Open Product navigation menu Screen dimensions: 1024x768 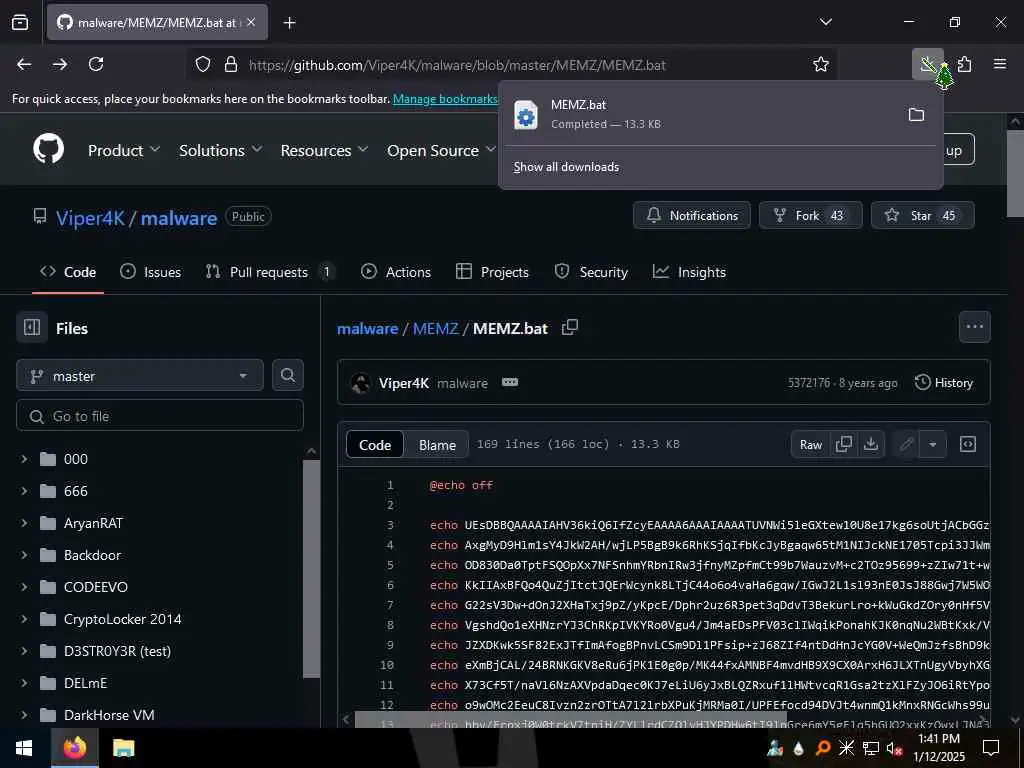(x=123, y=150)
